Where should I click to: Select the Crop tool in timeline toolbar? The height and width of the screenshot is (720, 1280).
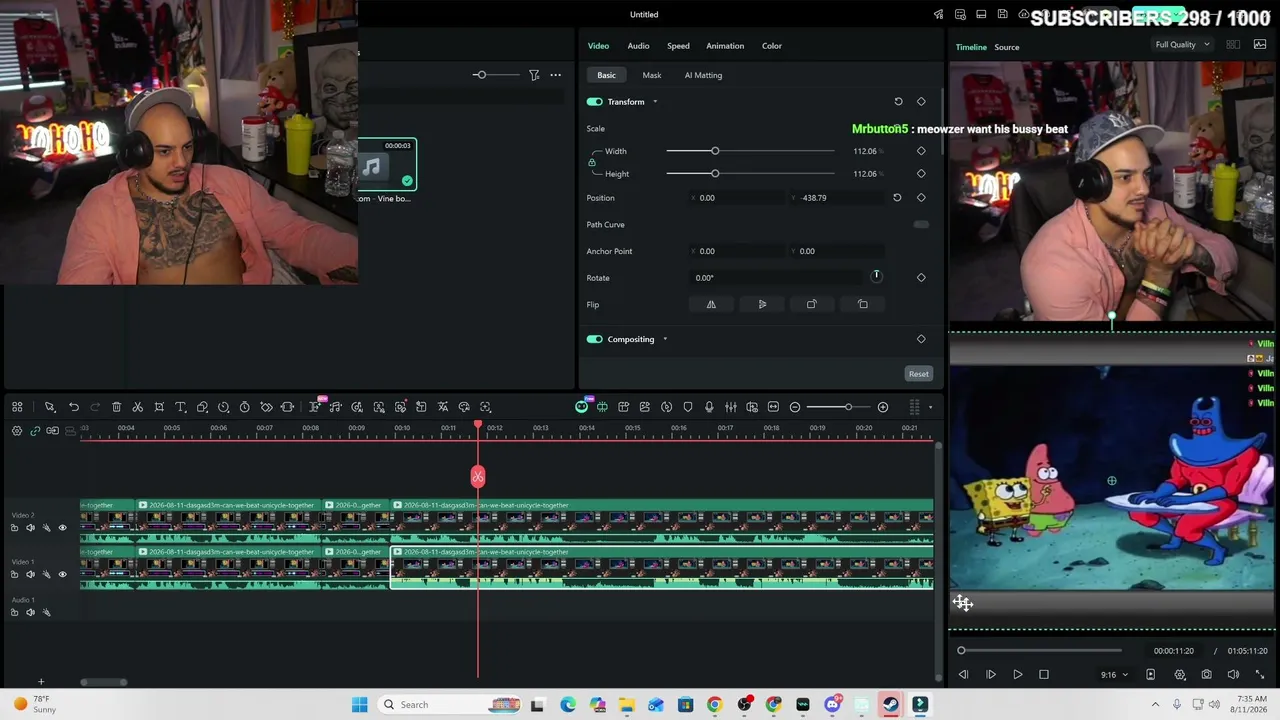[159, 407]
